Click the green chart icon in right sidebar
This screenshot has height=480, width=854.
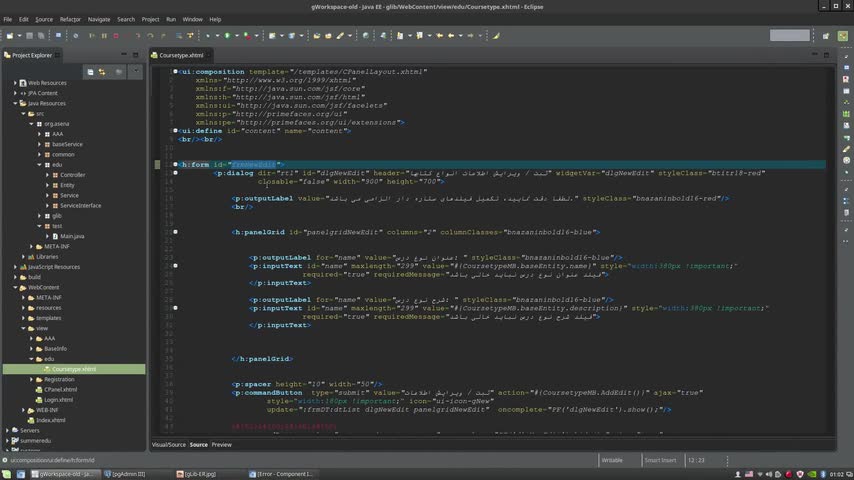click(x=846, y=114)
